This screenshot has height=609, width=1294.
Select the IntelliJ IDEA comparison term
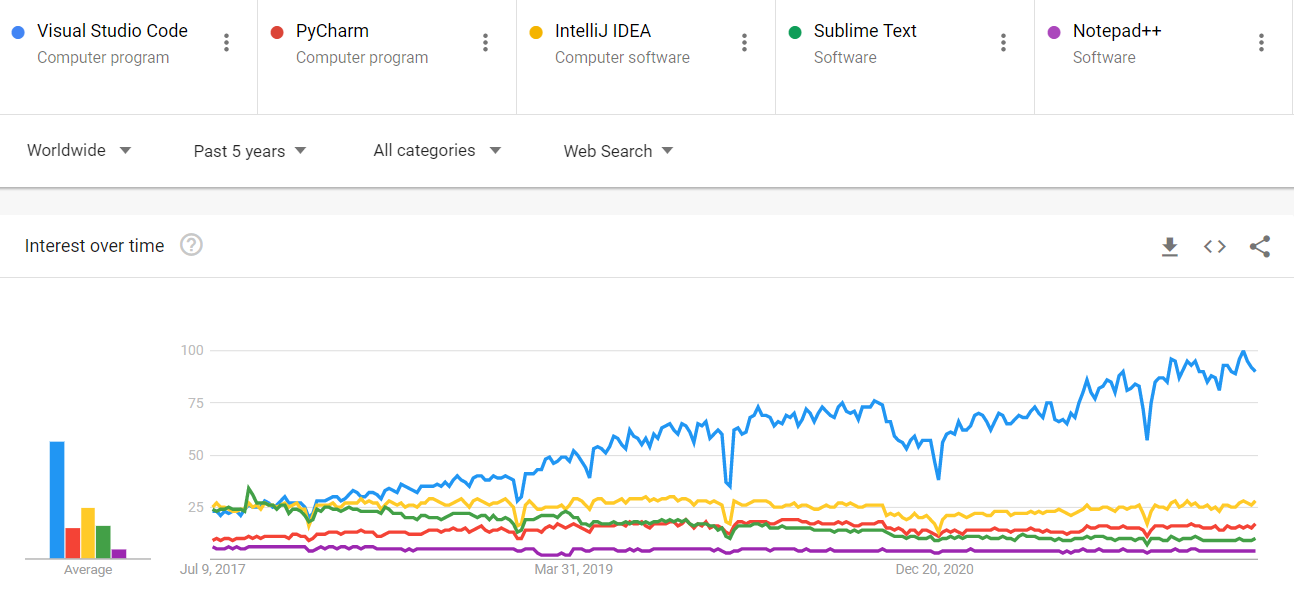(x=603, y=31)
